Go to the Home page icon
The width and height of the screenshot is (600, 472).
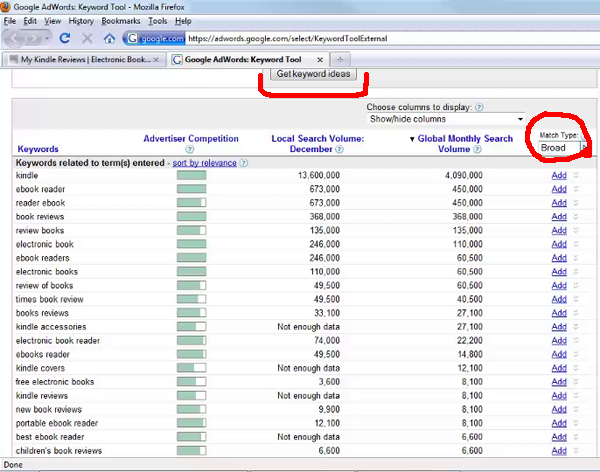109,38
